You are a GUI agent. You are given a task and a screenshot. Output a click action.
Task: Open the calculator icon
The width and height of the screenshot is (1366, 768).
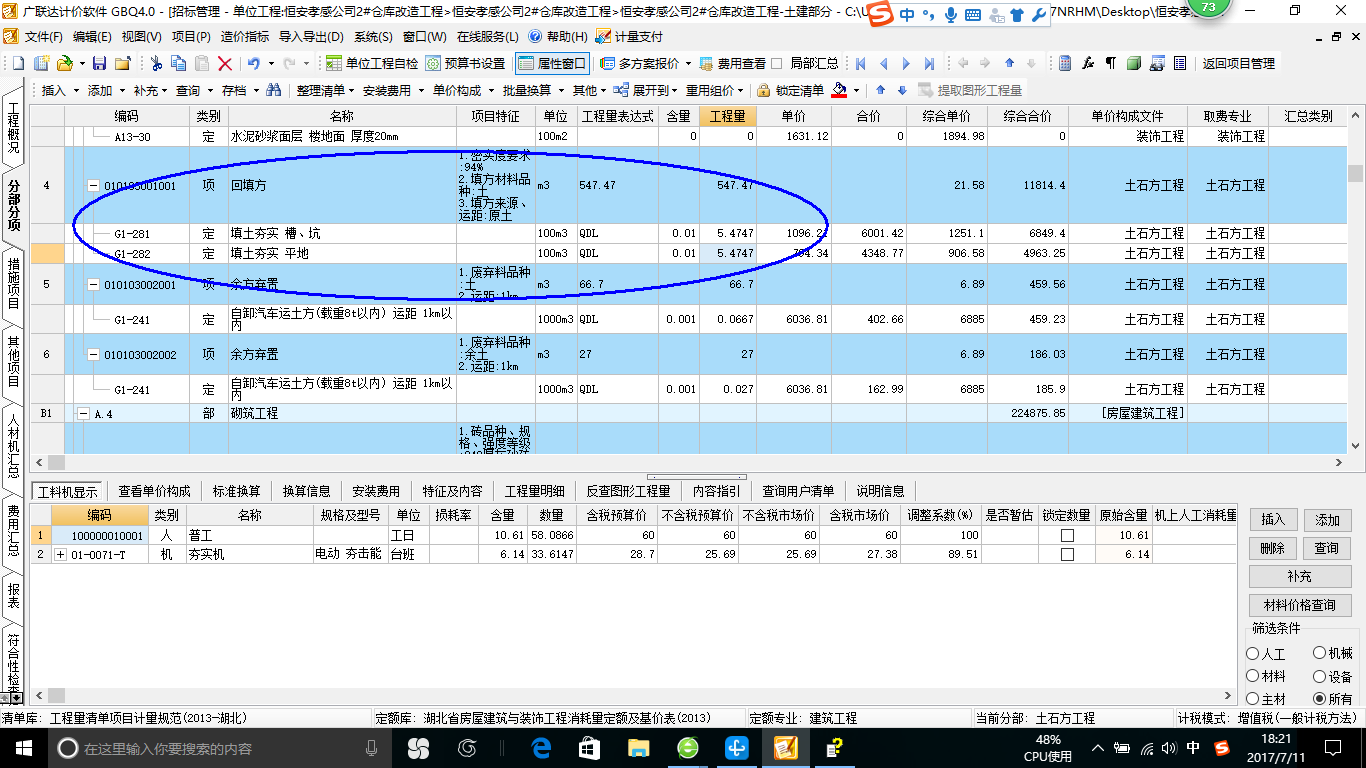[1065, 63]
